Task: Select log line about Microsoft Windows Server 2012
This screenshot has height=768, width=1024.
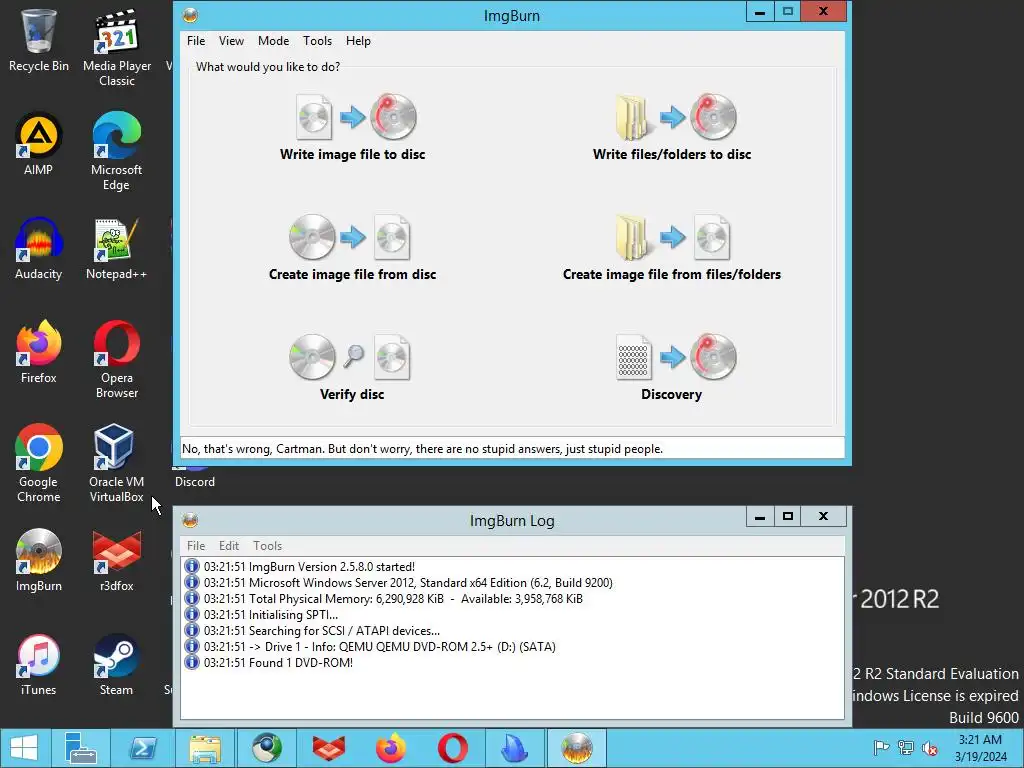Action: (408, 583)
